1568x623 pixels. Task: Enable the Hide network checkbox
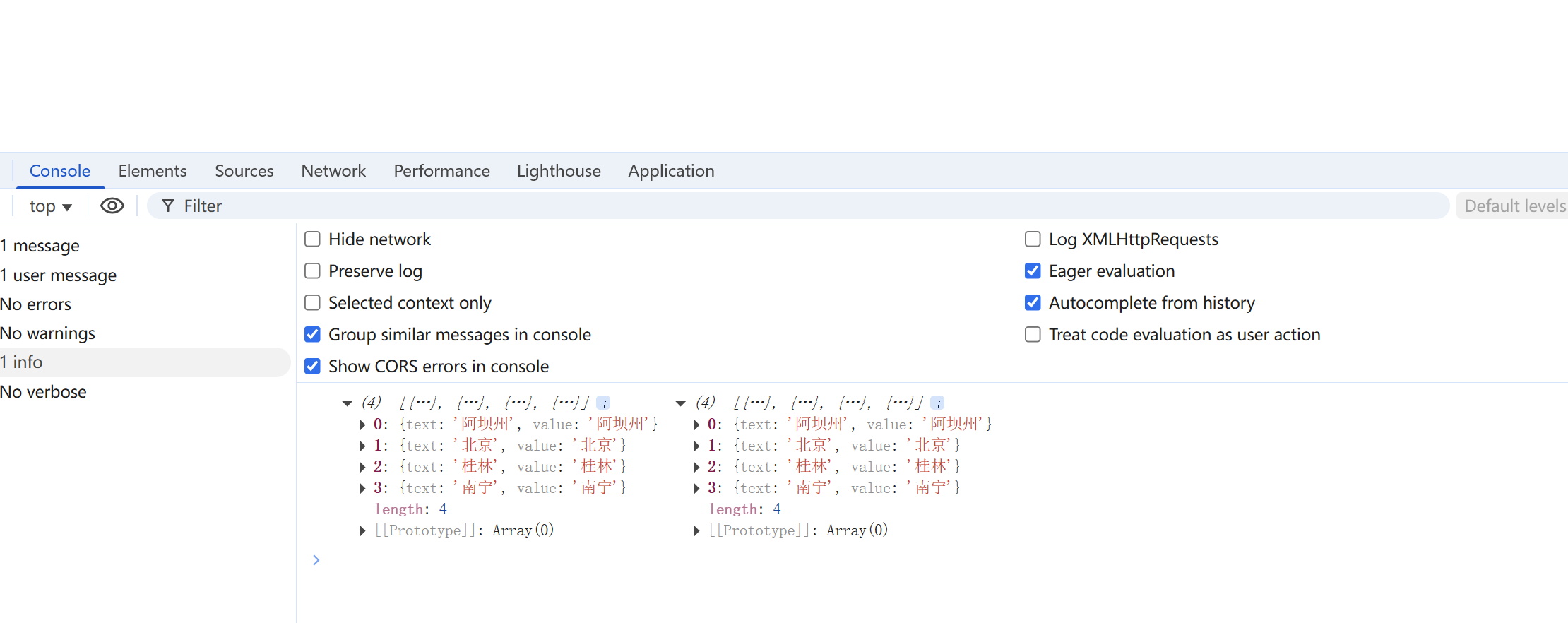click(x=312, y=239)
